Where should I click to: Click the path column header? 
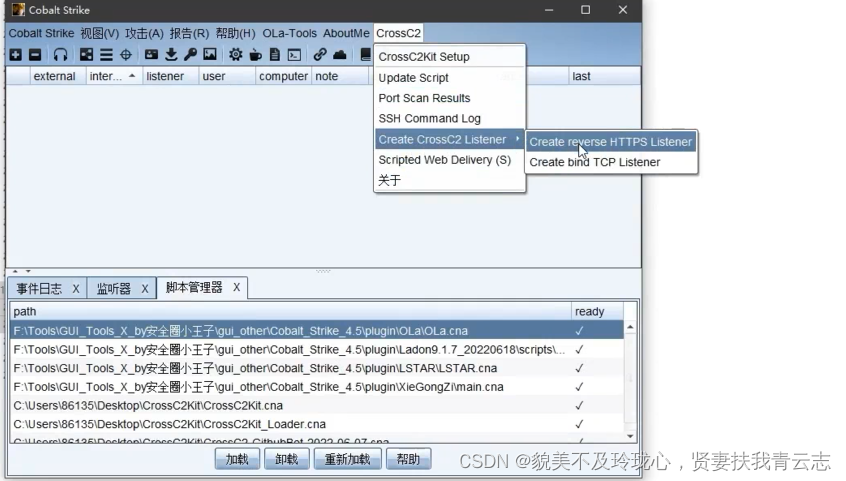[290, 312]
